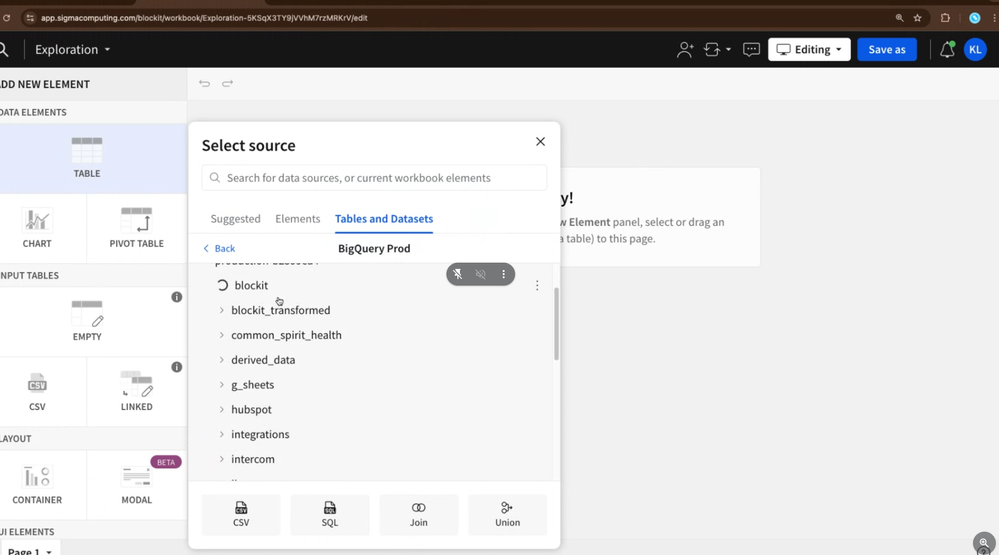Open the Exploration workbook menu

[x=73, y=50]
